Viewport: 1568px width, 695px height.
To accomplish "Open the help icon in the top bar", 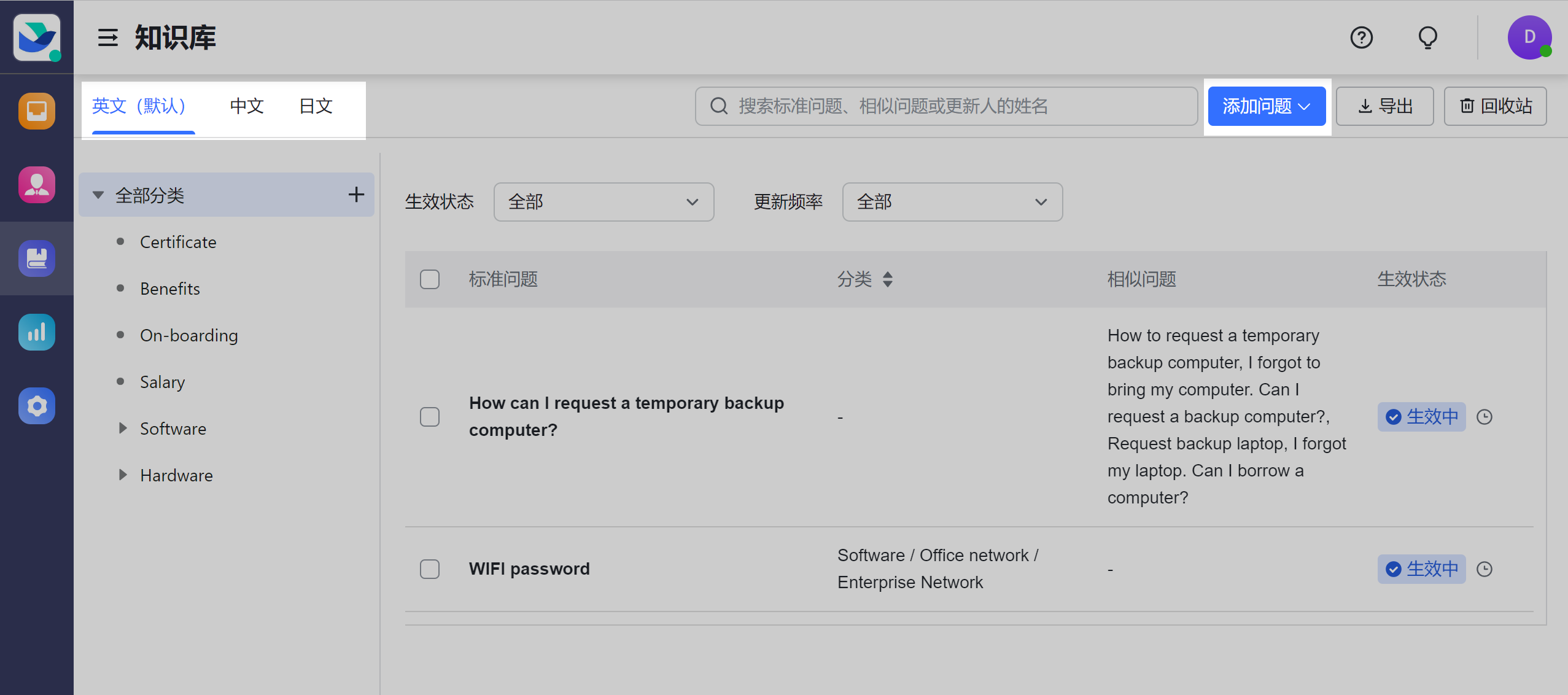I will [1361, 37].
